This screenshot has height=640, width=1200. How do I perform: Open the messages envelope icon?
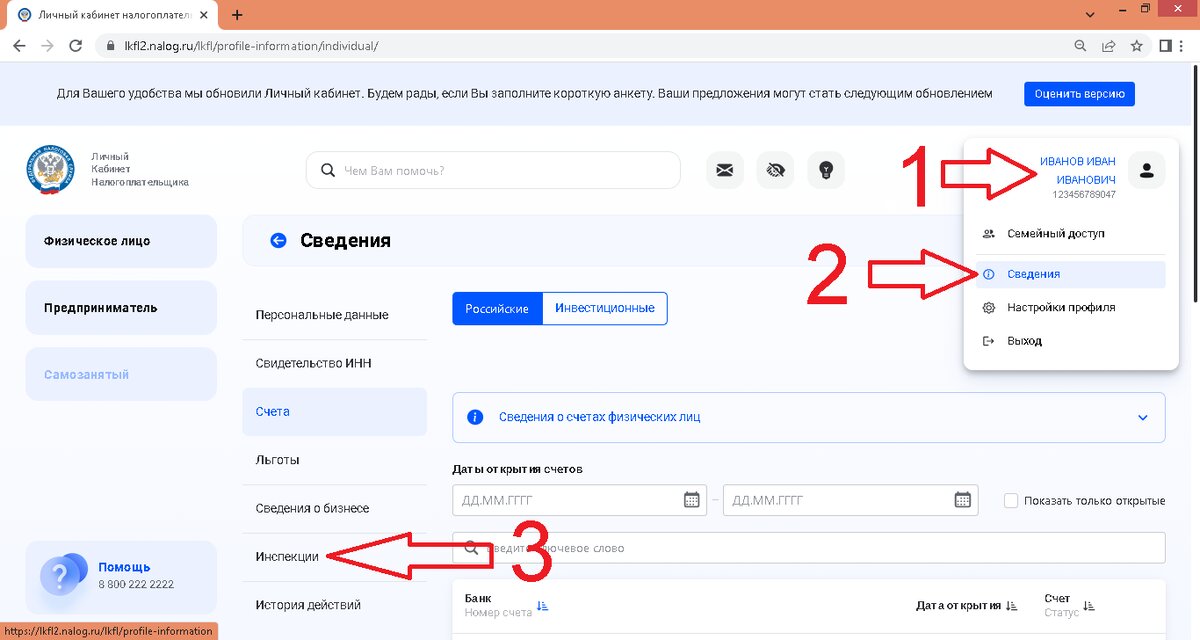point(725,170)
